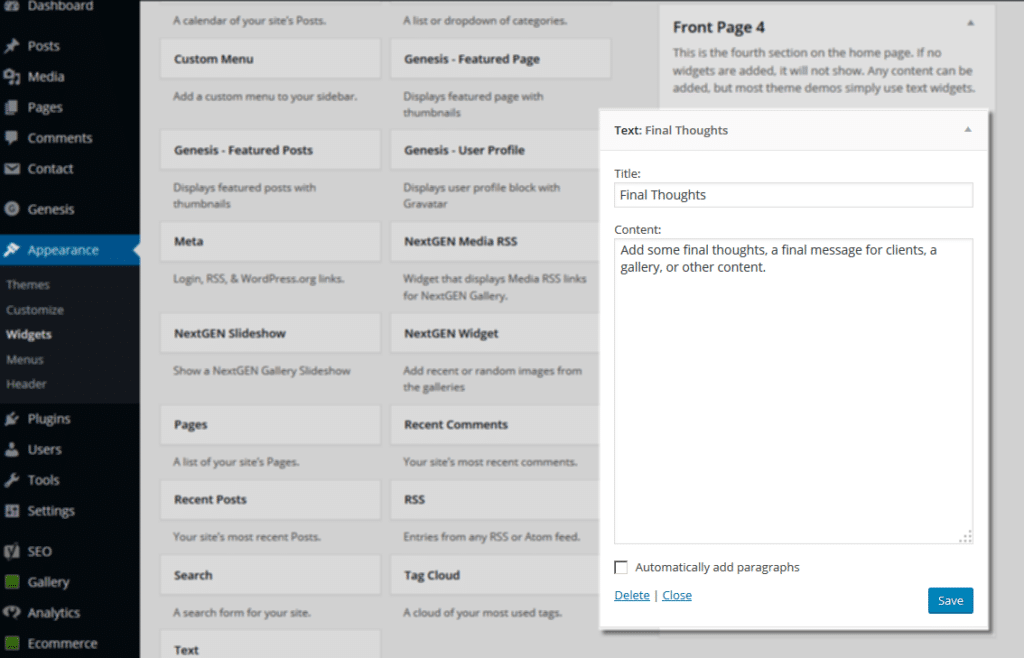The image size is (1024, 658).
Task: Select the Genesis - User Profile widget
Action: tap(495, 150)
